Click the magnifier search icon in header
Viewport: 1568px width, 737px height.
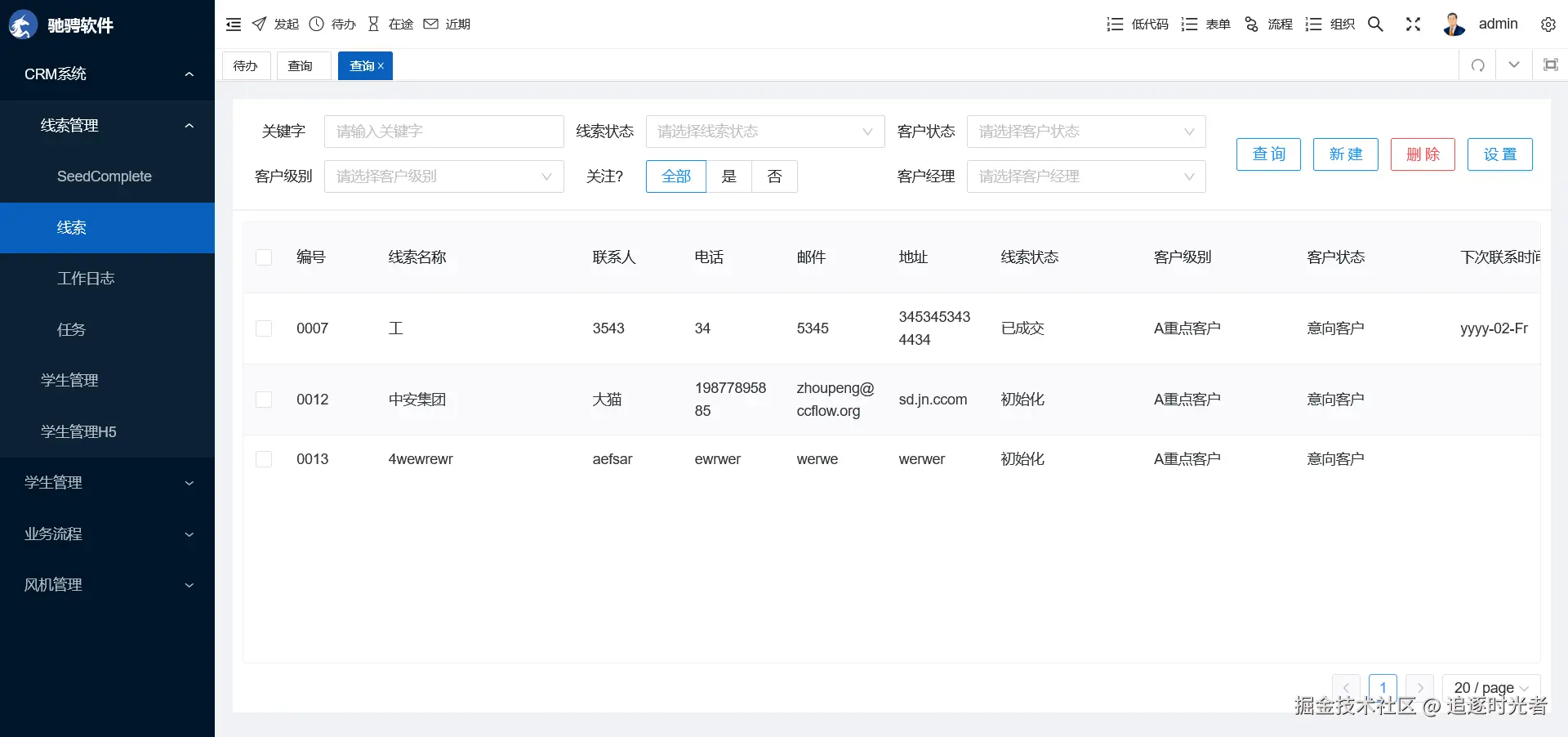tap(1375, 25)
